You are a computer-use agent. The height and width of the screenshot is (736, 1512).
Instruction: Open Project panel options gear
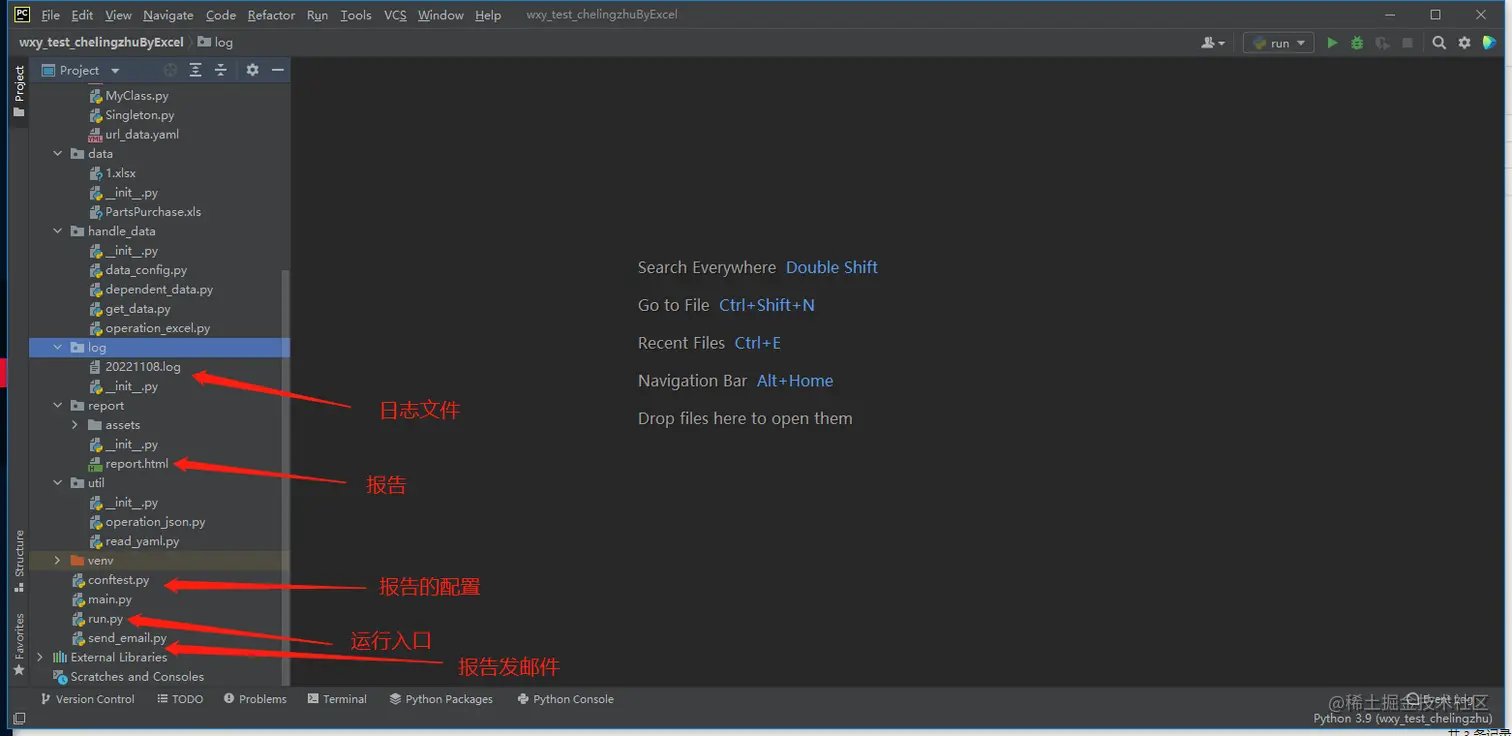(x=252, y=70)
